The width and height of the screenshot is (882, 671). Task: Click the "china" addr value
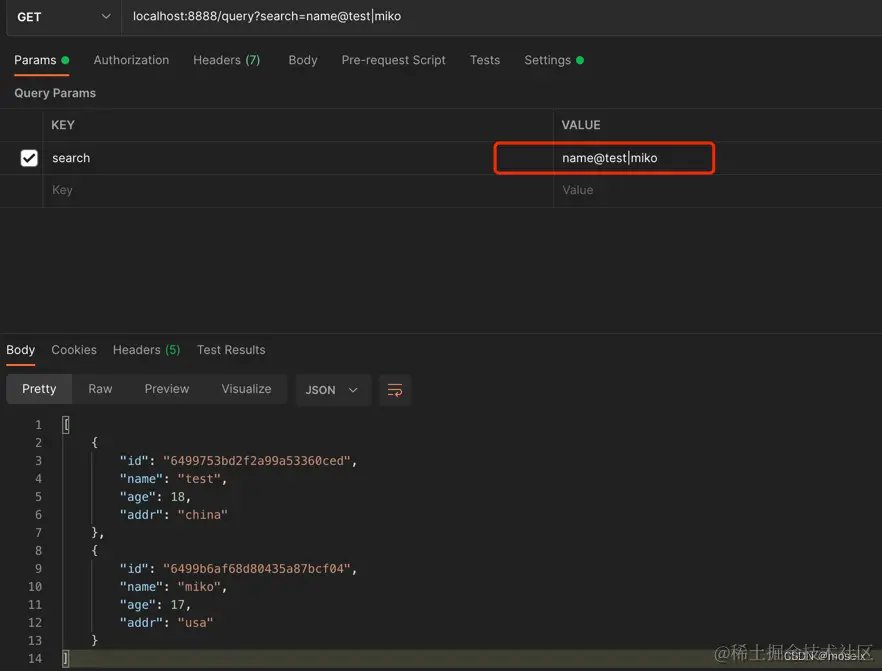[202, 515]
